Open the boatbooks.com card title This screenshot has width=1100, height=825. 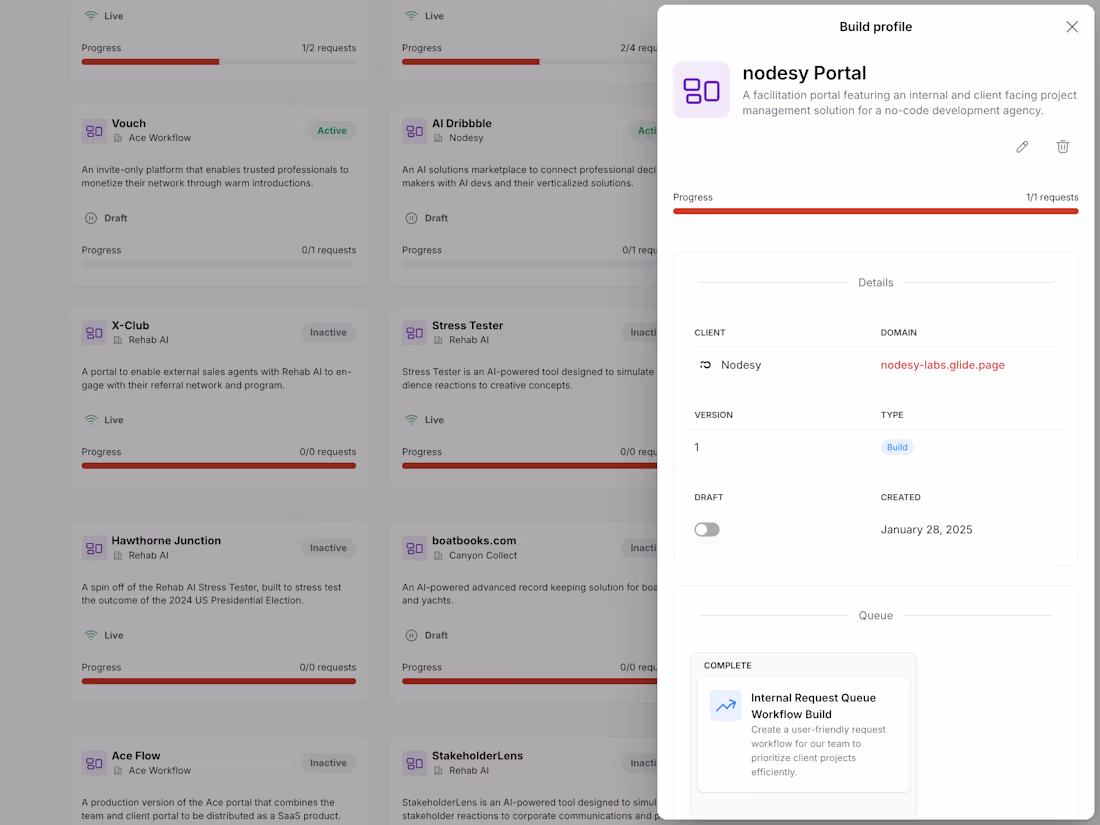pos(474,541)
